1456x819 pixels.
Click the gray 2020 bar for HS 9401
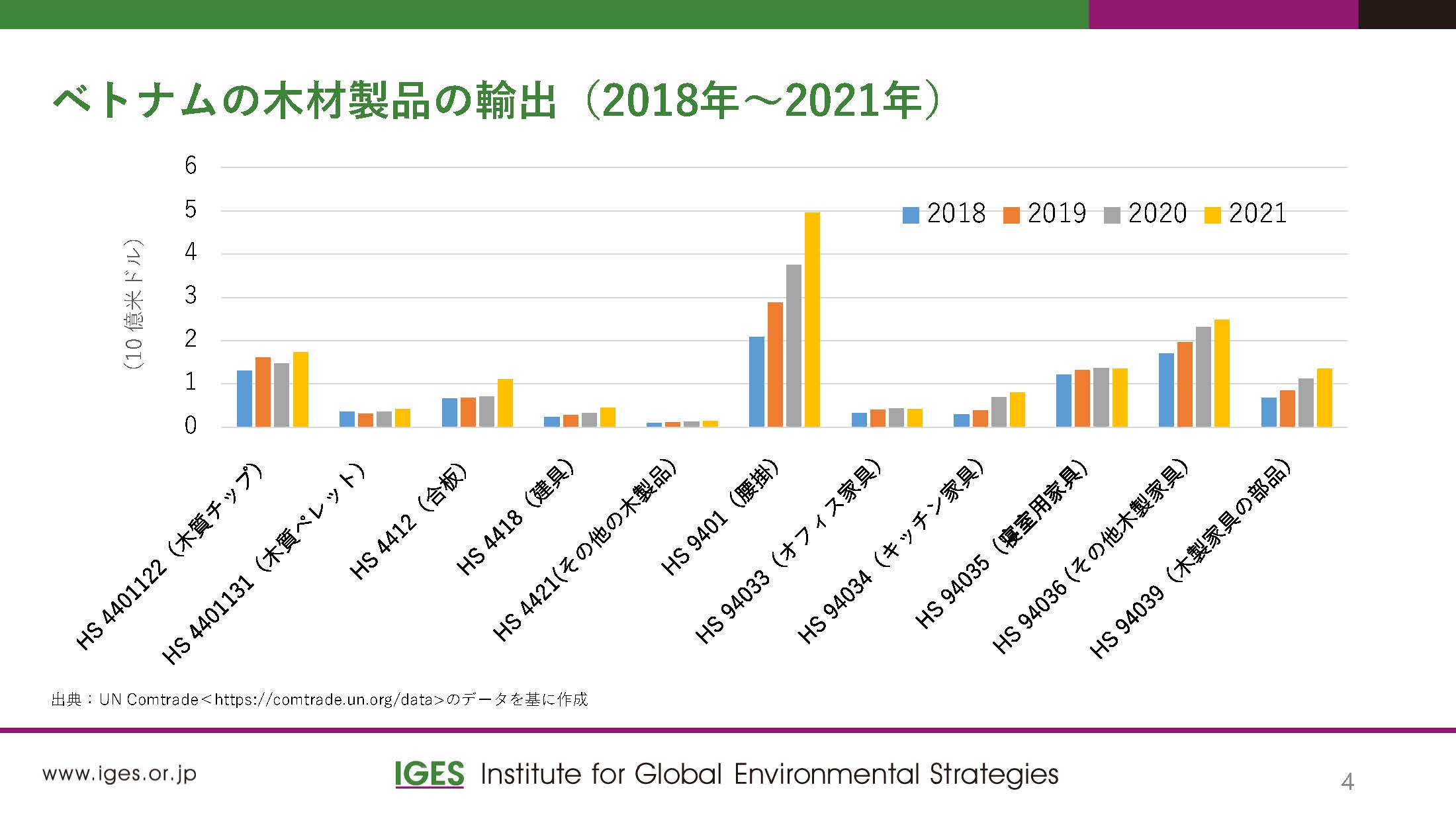coord(794,345)
